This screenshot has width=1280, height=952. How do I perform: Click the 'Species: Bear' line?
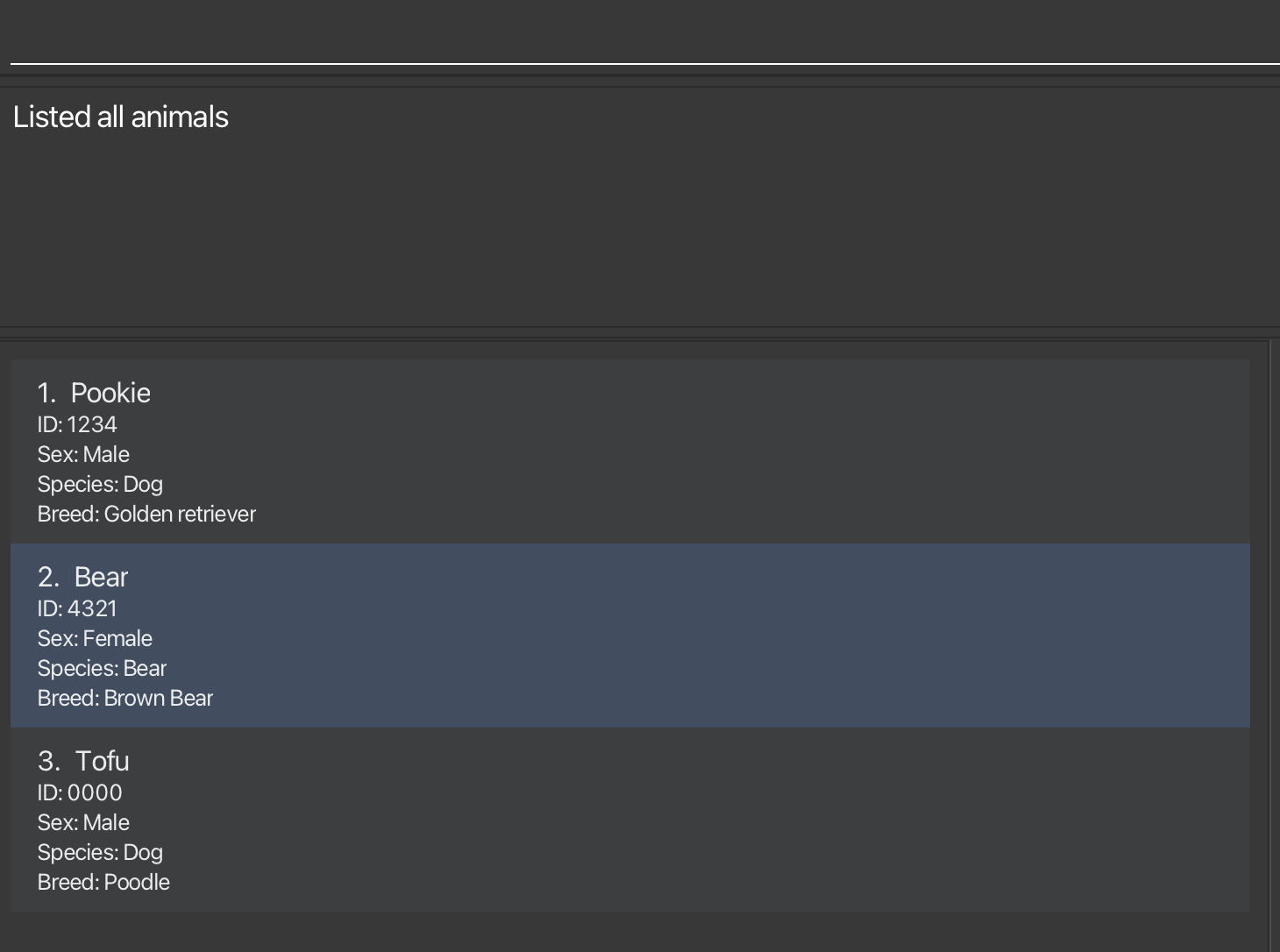[x=102, y=669]
